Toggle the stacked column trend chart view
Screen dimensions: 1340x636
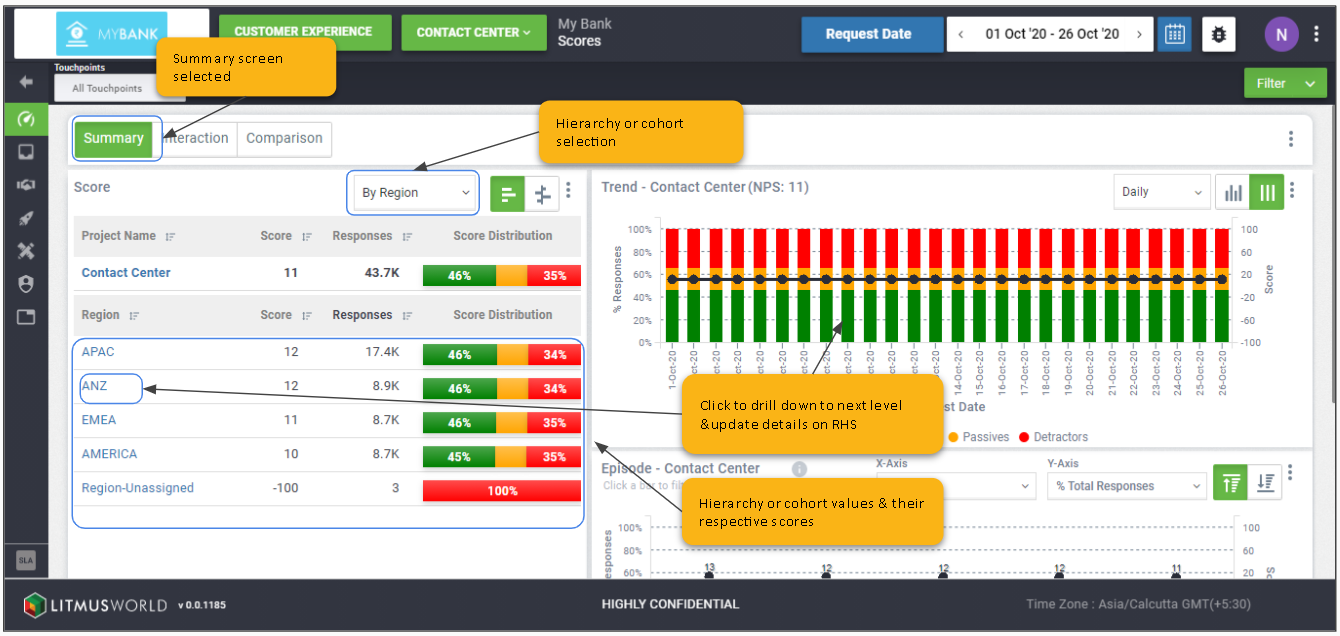1267,192
